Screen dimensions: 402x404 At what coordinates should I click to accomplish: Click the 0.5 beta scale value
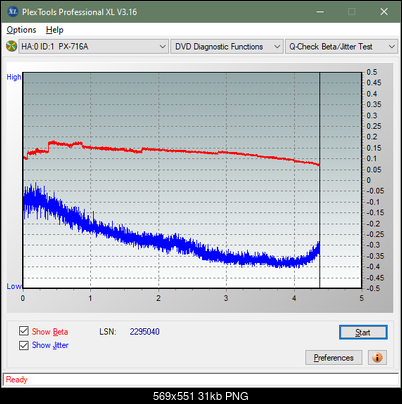click(372, 72)
